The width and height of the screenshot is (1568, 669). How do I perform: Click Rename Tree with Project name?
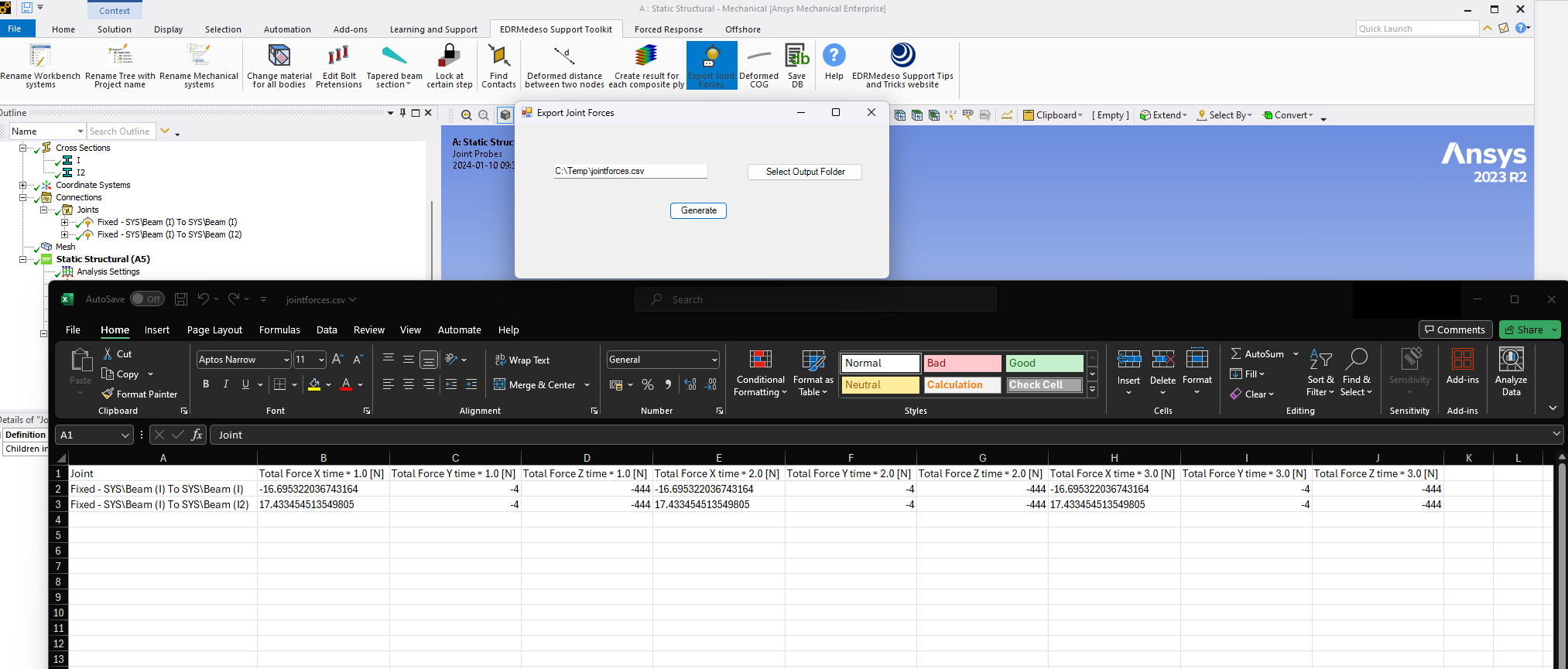pos(120,66)
